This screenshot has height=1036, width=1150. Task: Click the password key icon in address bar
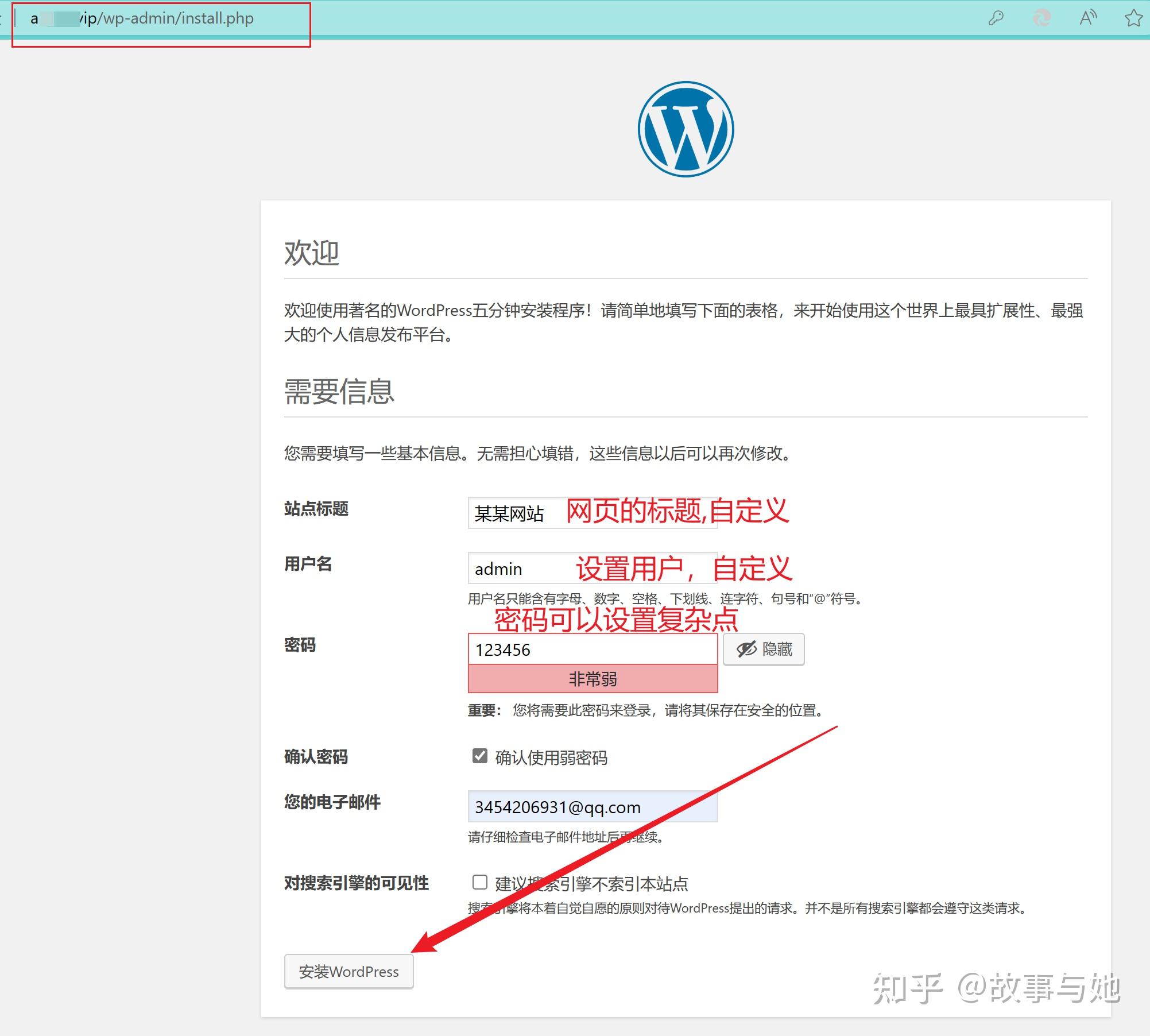click(996, 18)
